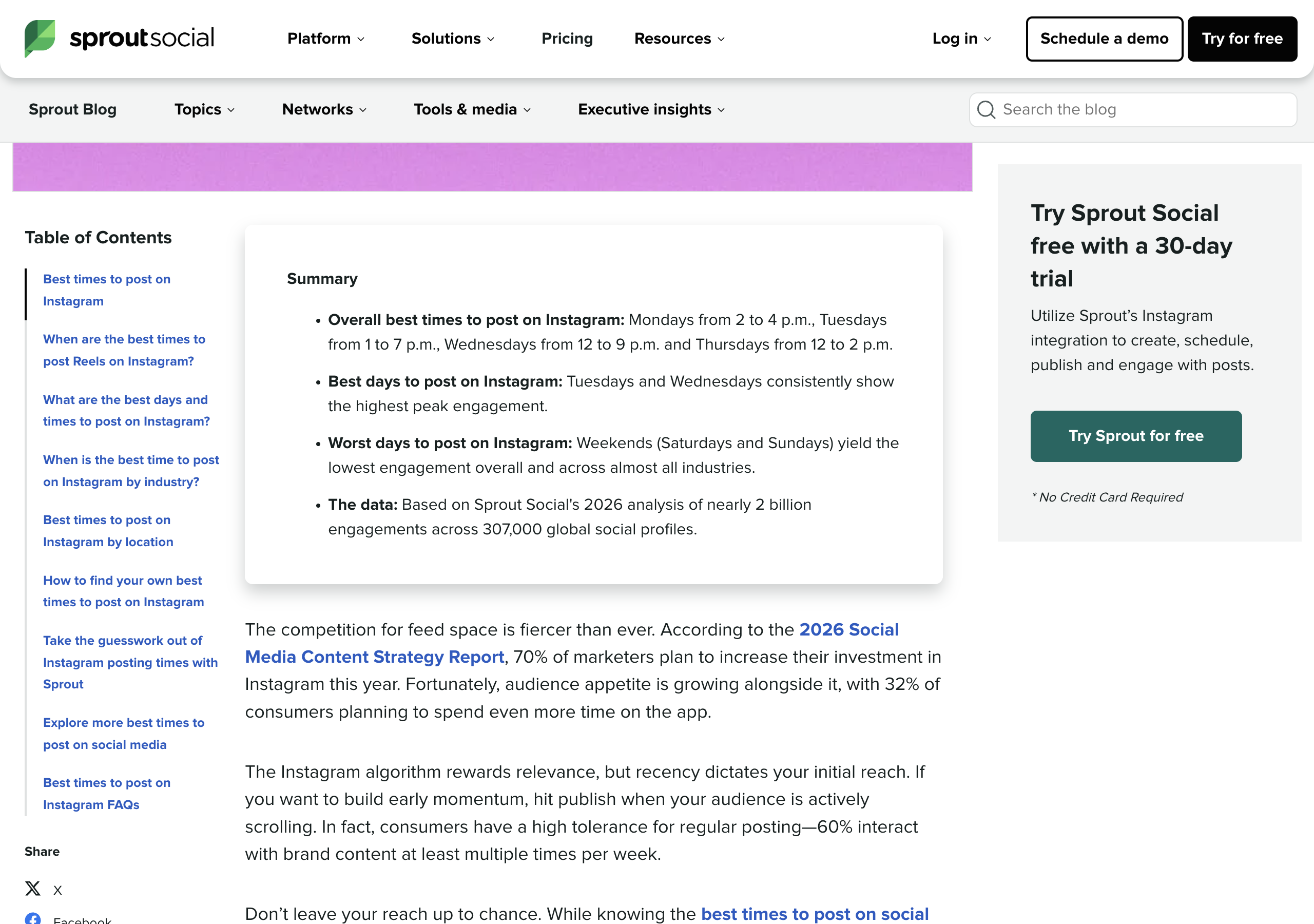Follow the best times to post on social link
Viewport: 1314px width, 924px height.
tap(815, 913)
